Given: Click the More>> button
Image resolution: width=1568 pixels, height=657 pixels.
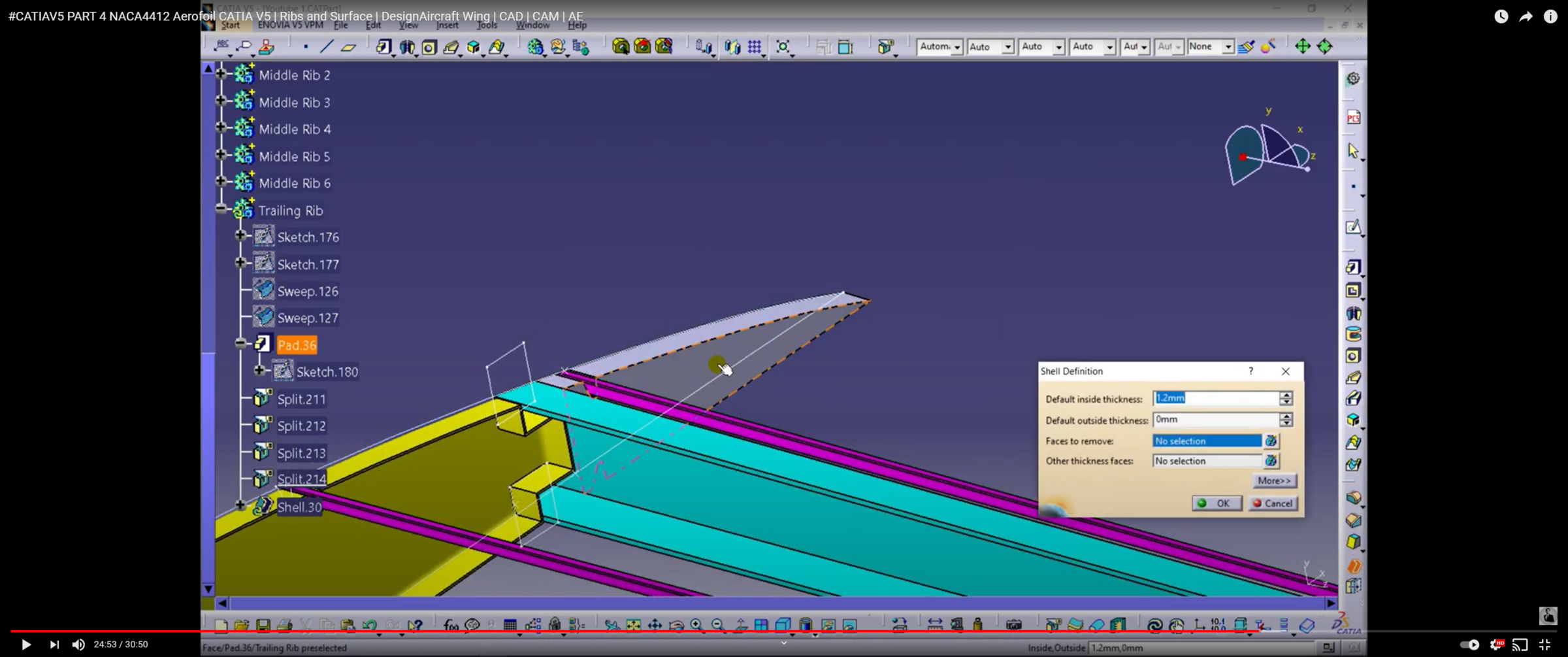Looking at the screenshot, I should coord(1274,481).
